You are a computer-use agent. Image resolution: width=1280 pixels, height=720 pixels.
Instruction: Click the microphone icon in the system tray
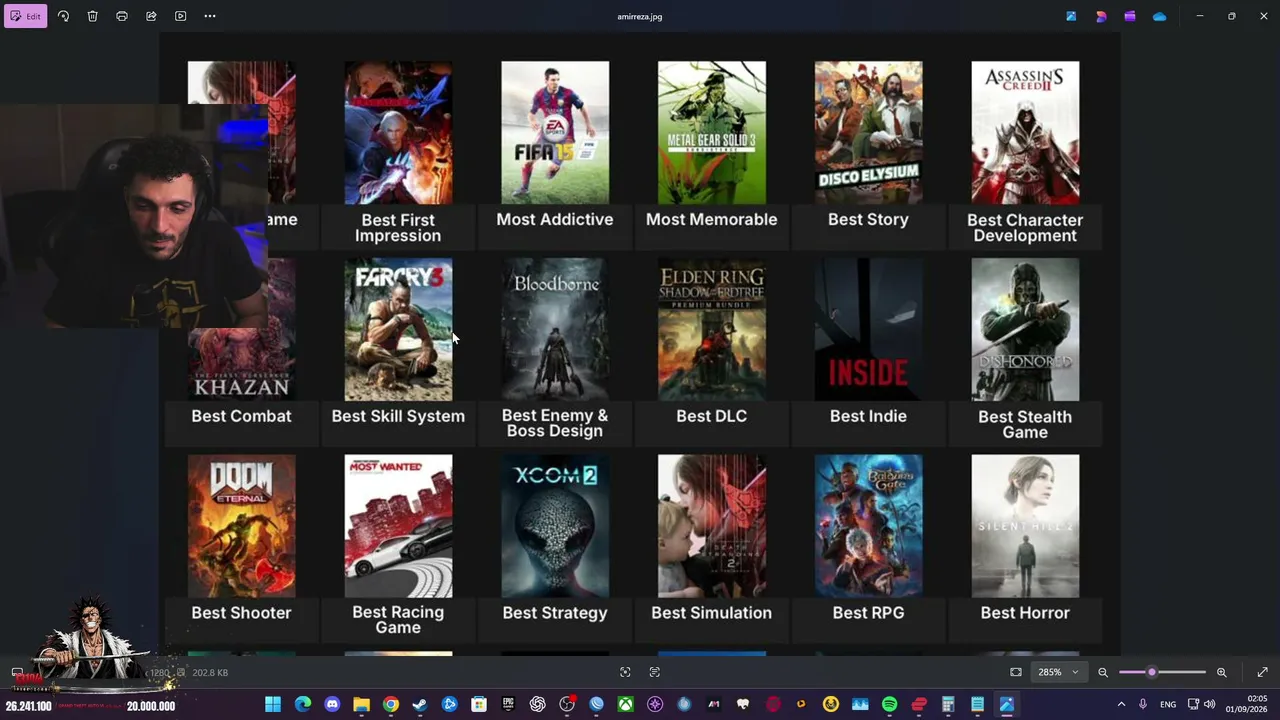[1143, 704]
